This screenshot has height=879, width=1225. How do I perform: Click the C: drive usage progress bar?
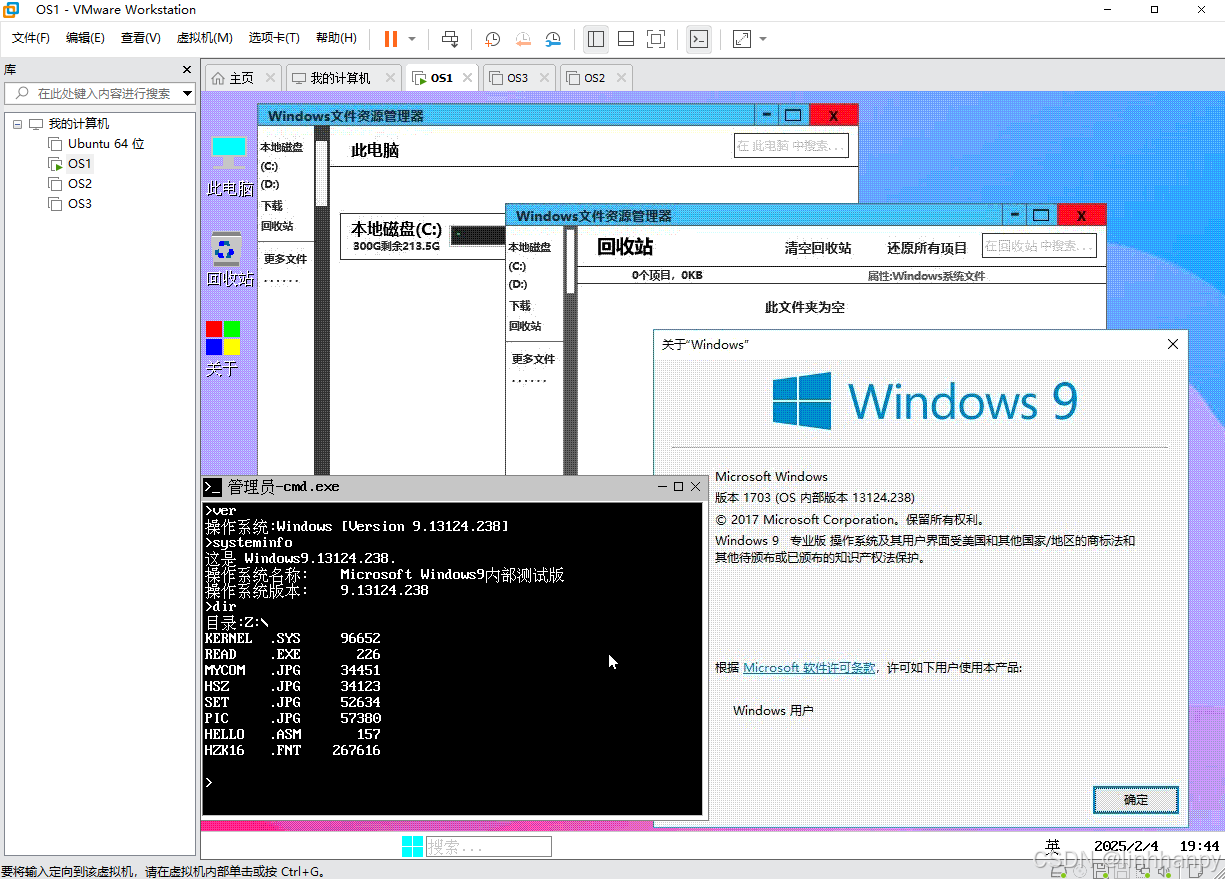point(478,235)
